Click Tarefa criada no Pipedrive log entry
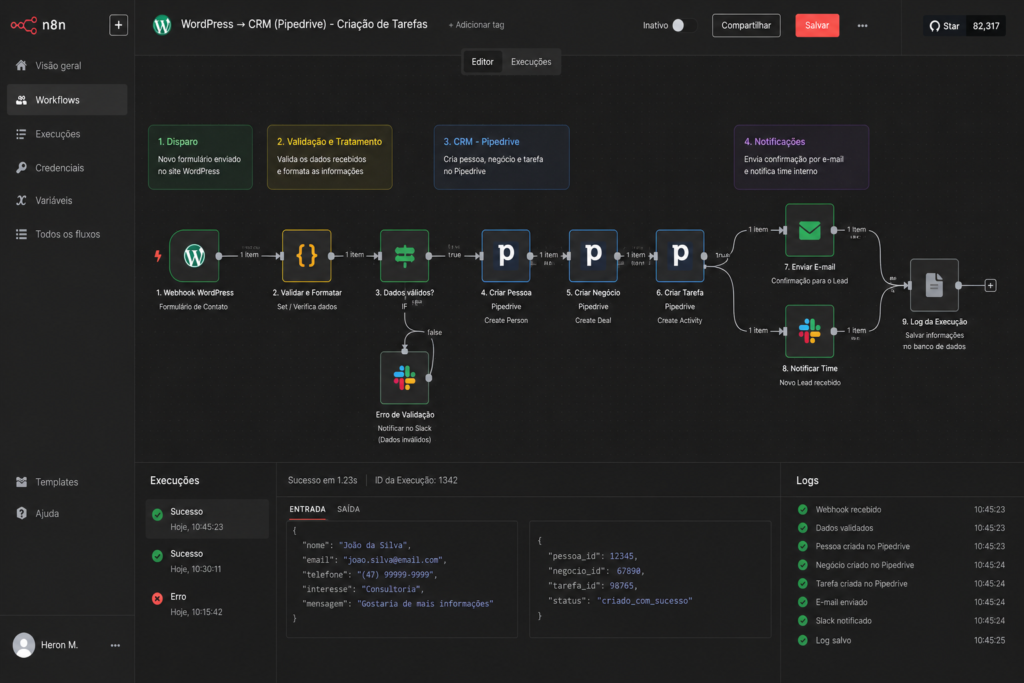 (x=901, y=583)
